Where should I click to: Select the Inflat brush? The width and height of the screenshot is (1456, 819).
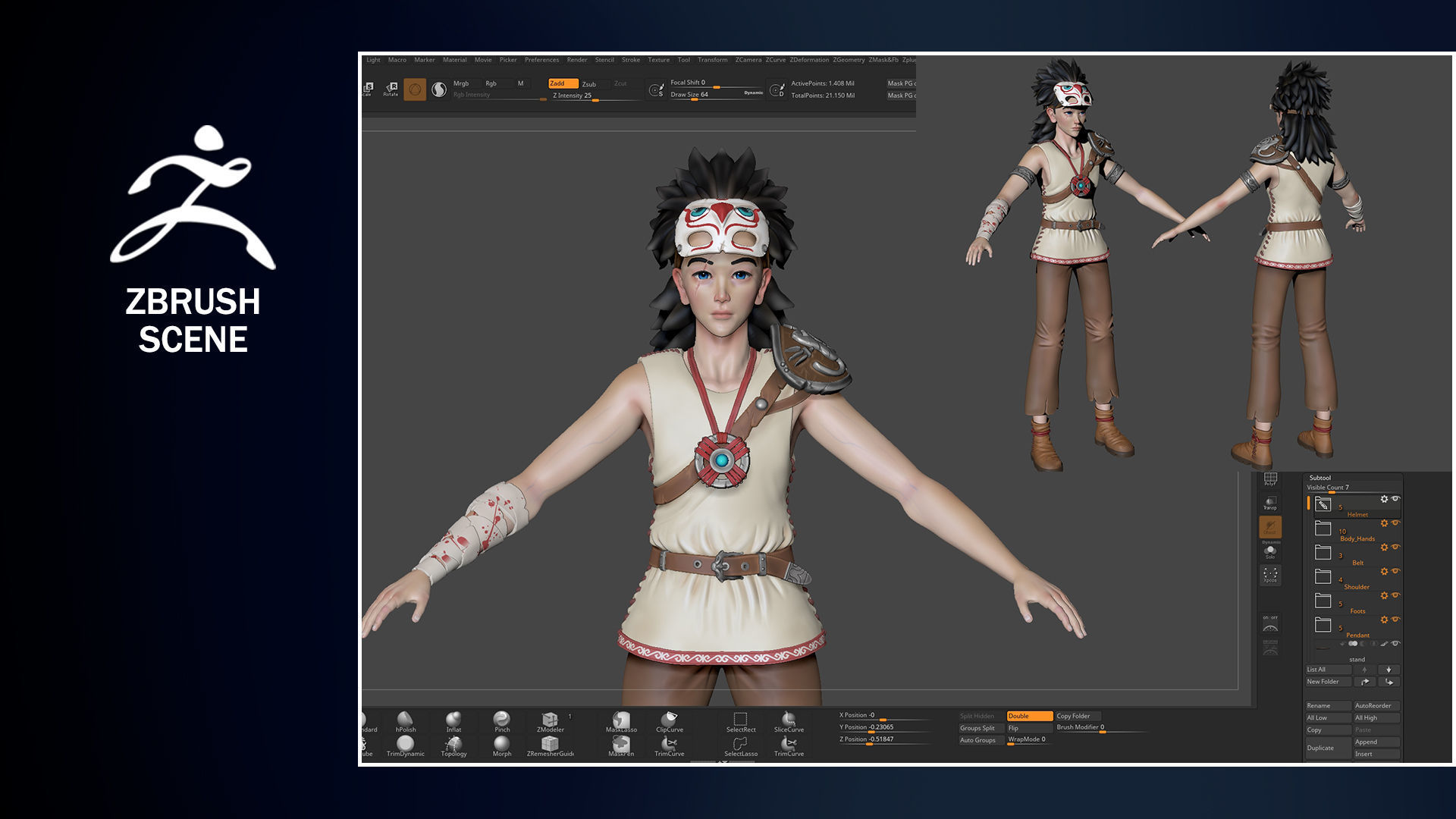(x=453, y=721)
